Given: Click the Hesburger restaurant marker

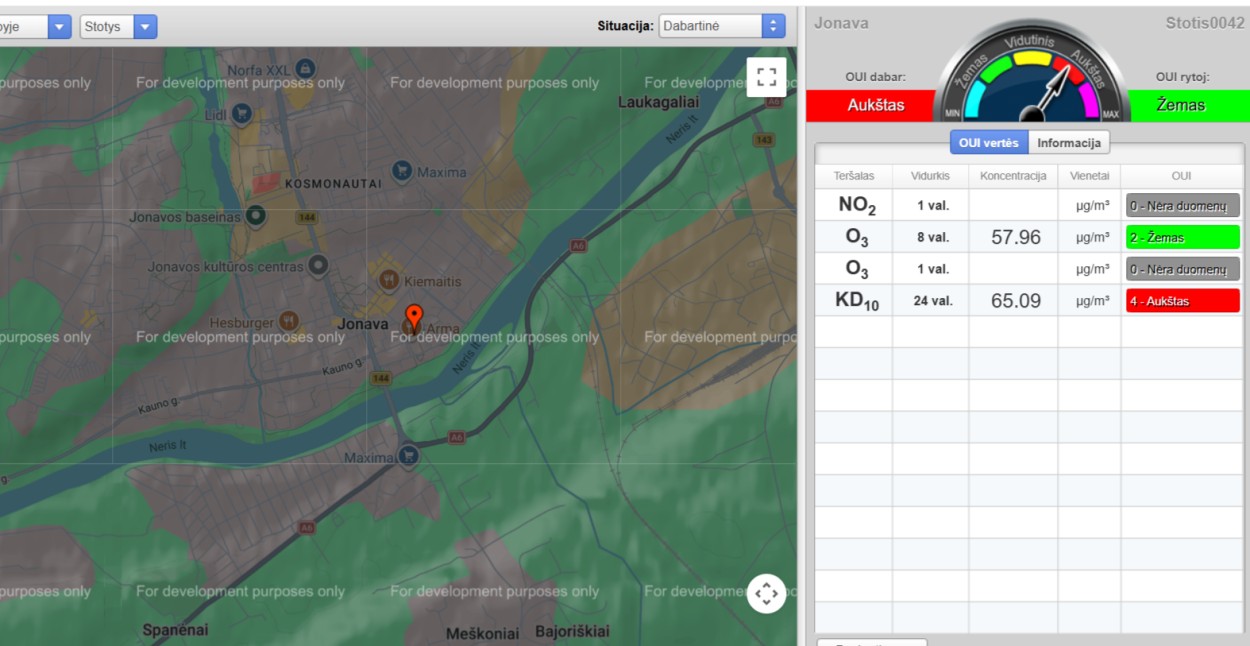Looking at the screenshot, I should (x=289, y=322).
